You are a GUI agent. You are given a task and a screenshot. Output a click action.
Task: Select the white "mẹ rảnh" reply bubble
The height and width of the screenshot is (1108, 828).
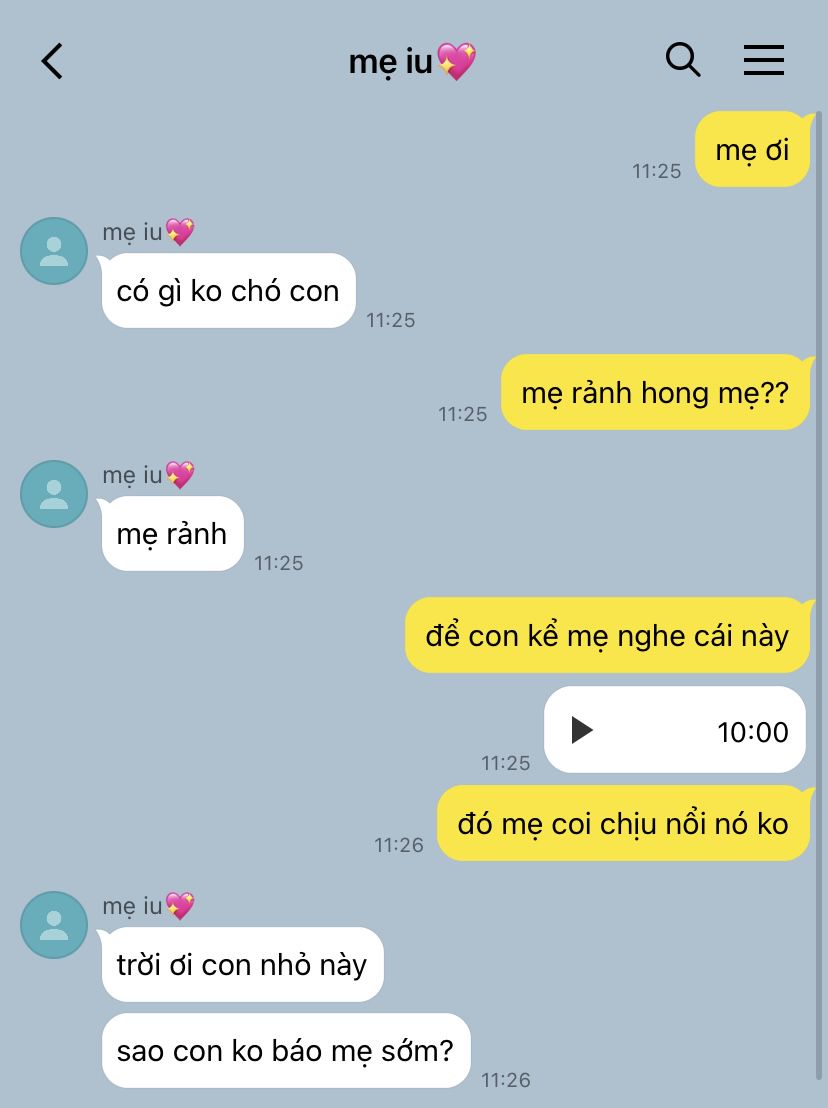172,534
